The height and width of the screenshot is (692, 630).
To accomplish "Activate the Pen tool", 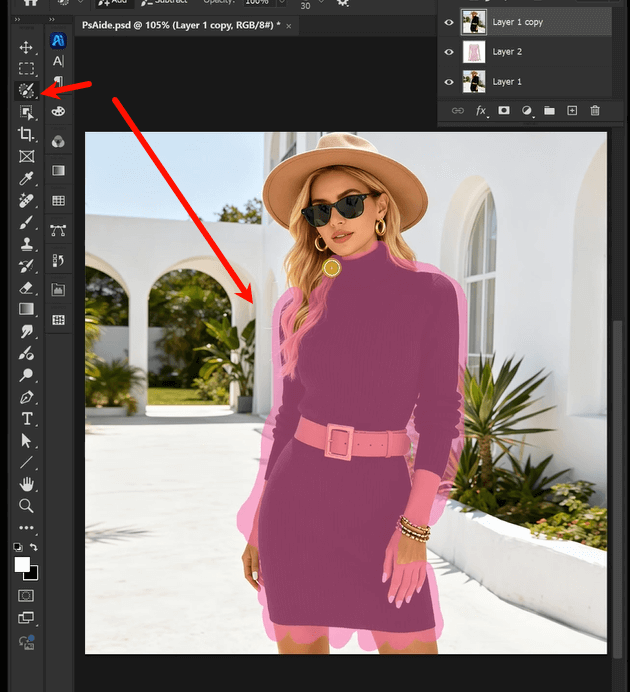I will [27, 397].
